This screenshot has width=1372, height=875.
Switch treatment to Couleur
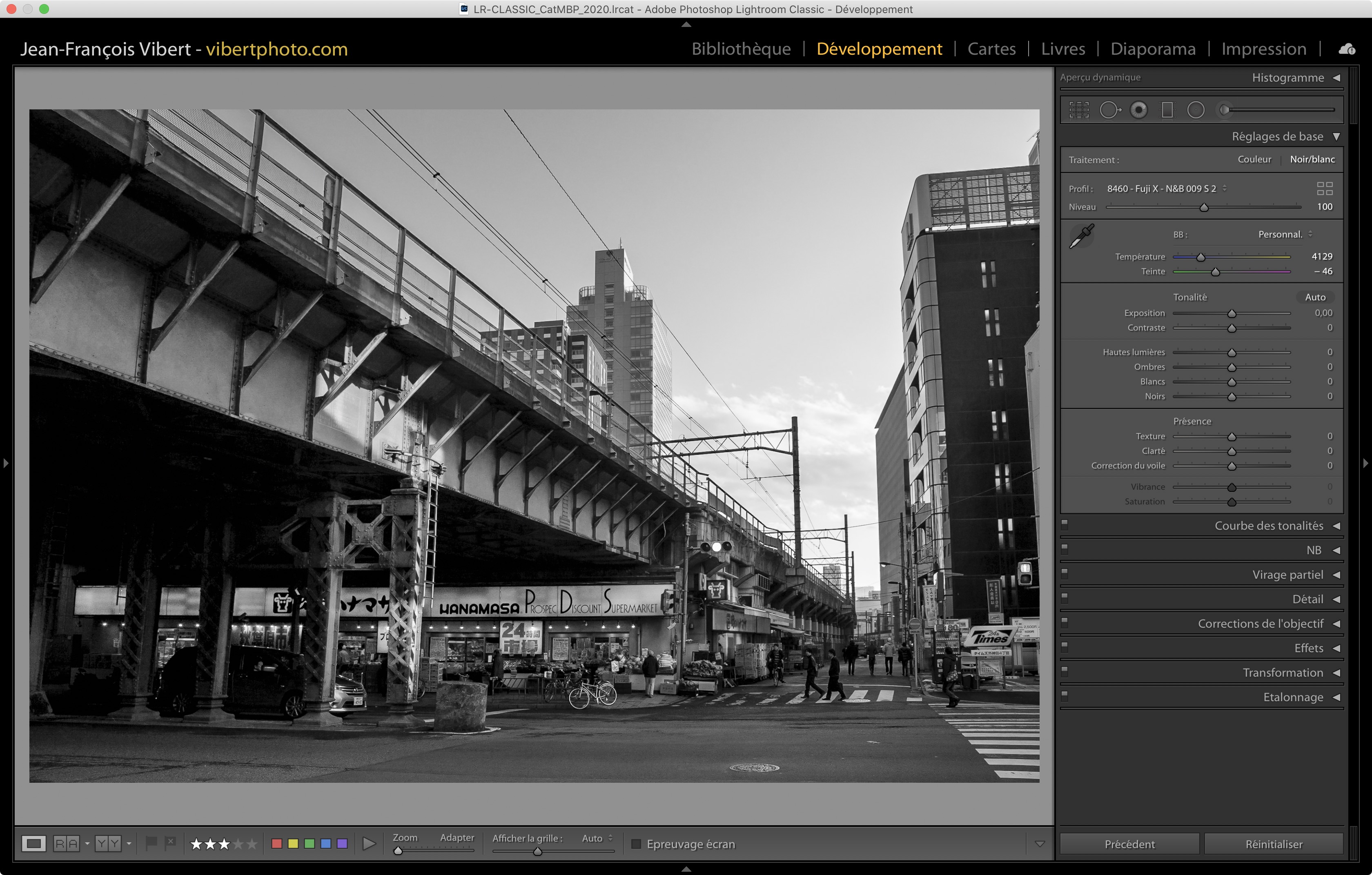(1254, 160)
